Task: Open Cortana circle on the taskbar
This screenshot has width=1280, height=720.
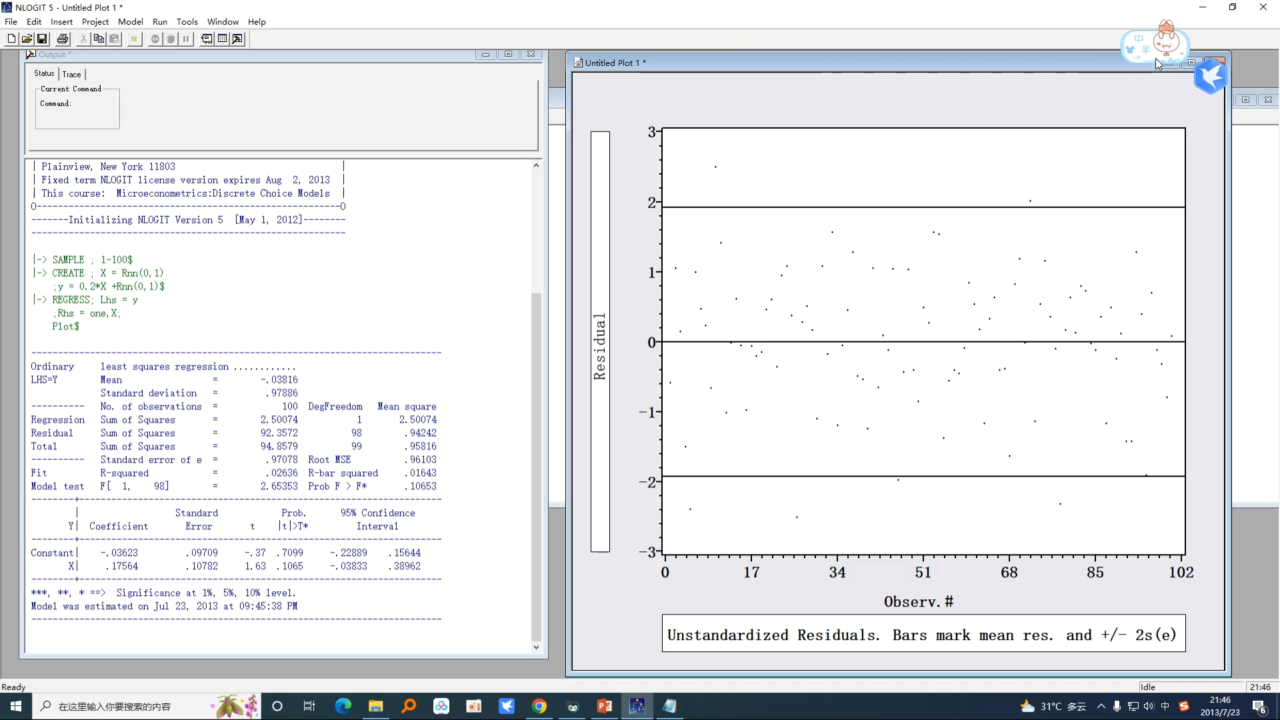Action: click(x=277, y=706)
